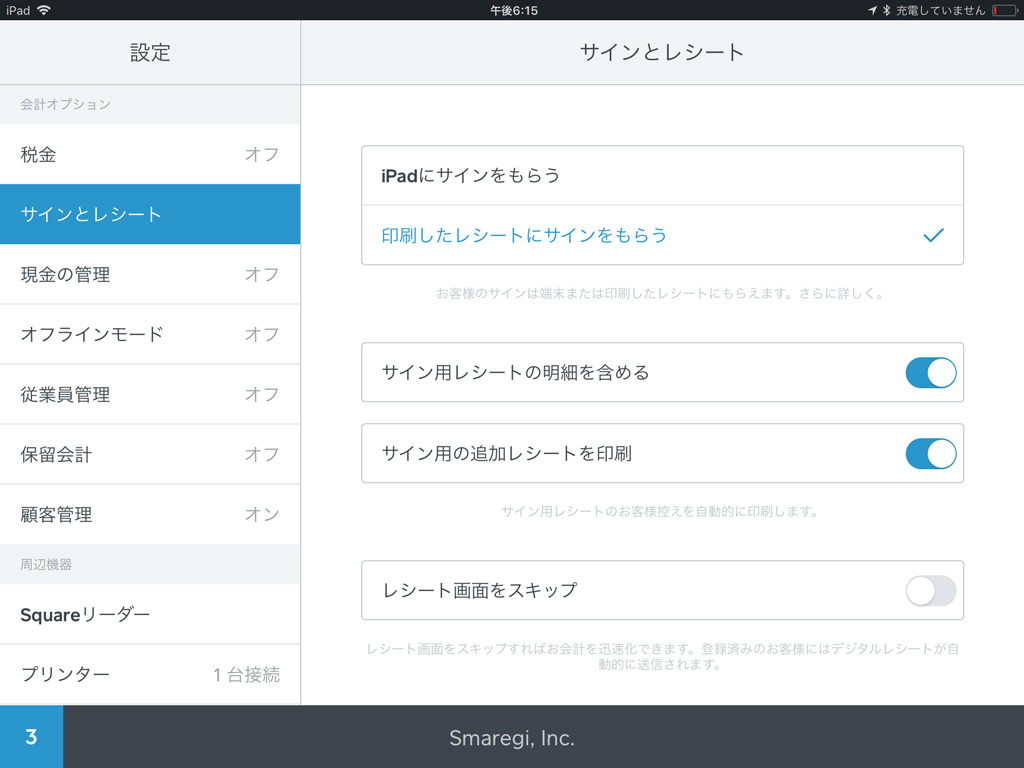
Task: Disable サイン用レシートの明細を含める
Action: coord(931,372)
